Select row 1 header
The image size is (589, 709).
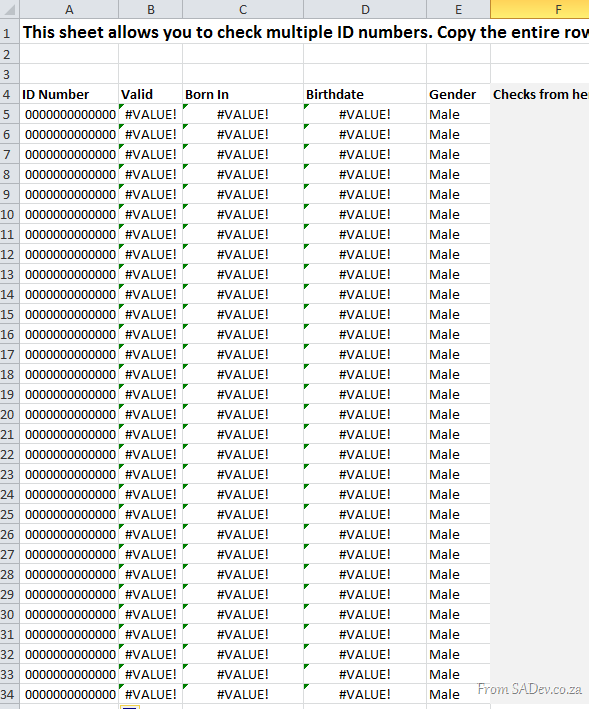9,33
